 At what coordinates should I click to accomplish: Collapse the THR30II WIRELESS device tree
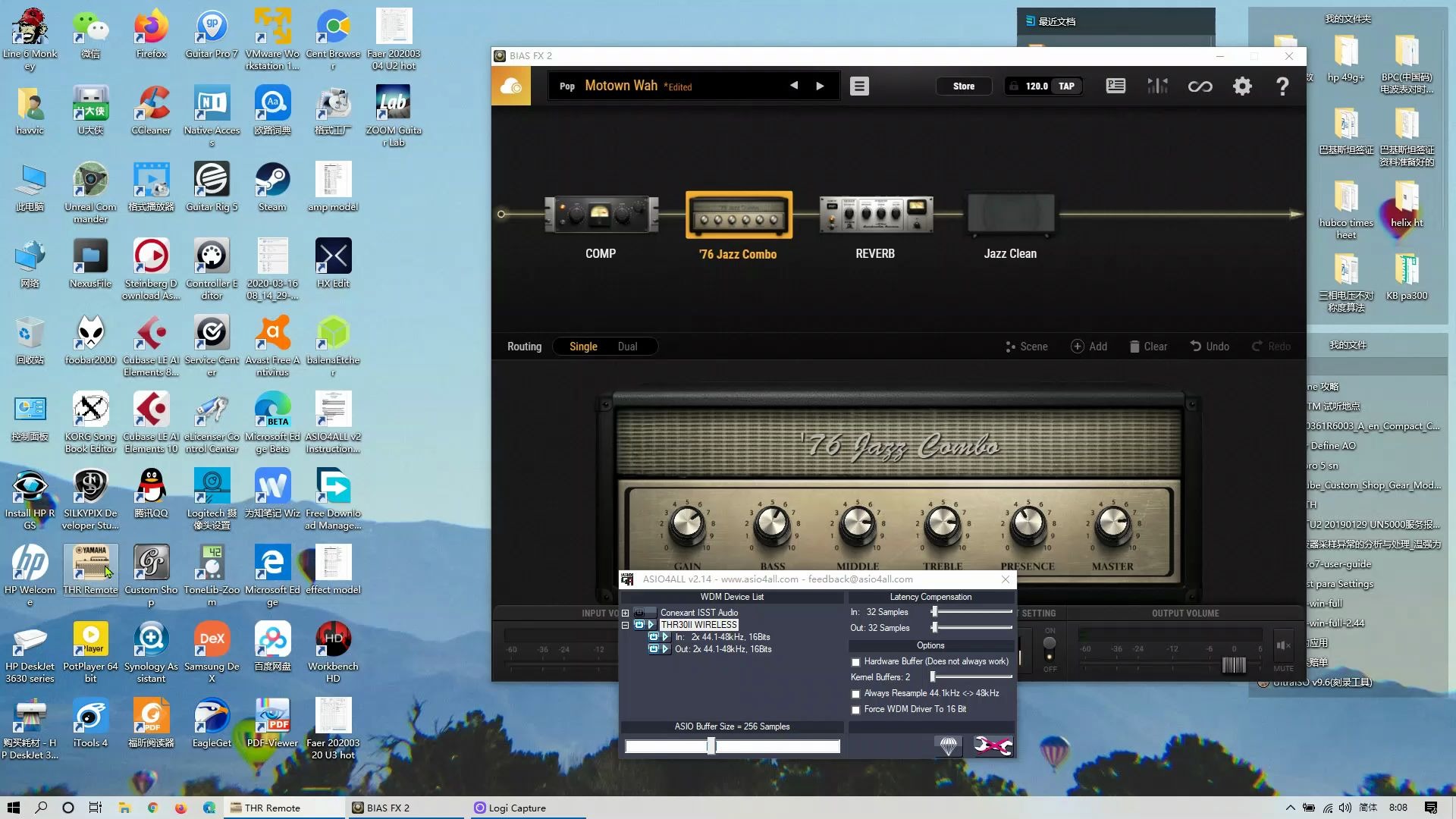pos(626,625)
